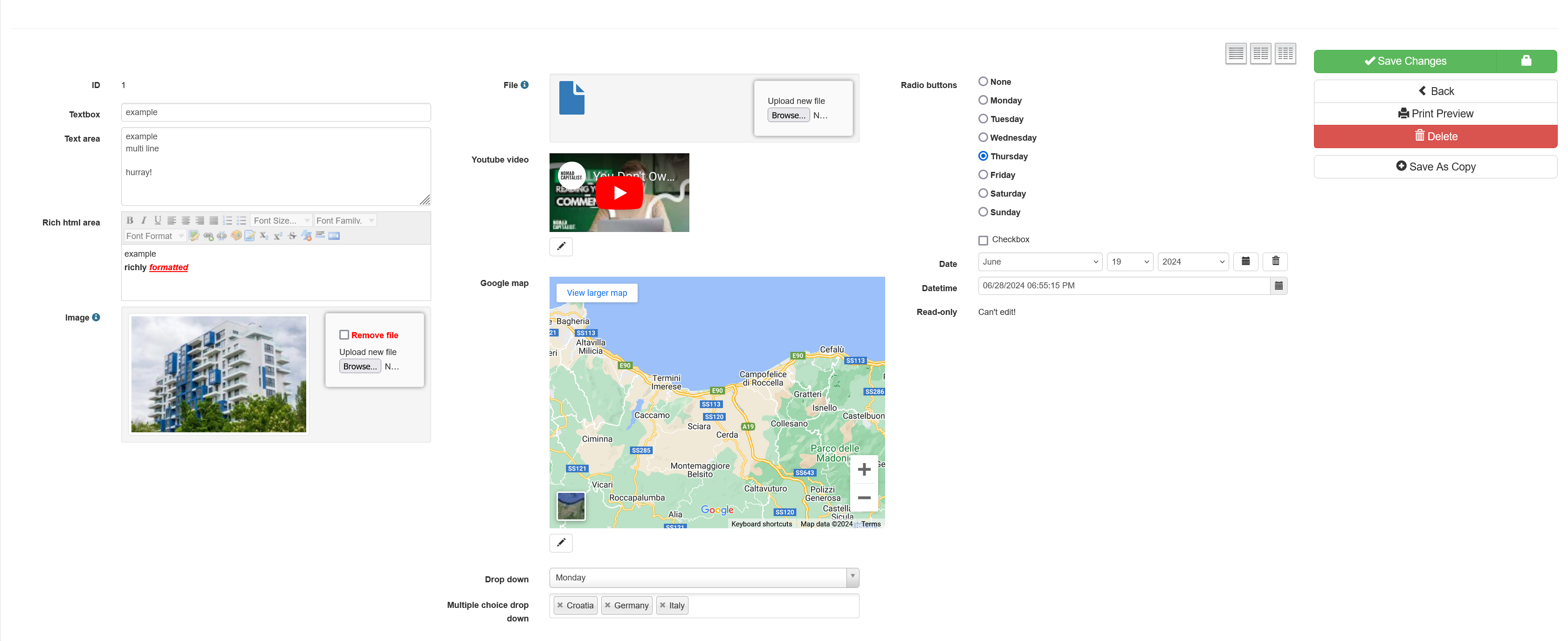Open the View larger map link

tap(597, 293)
